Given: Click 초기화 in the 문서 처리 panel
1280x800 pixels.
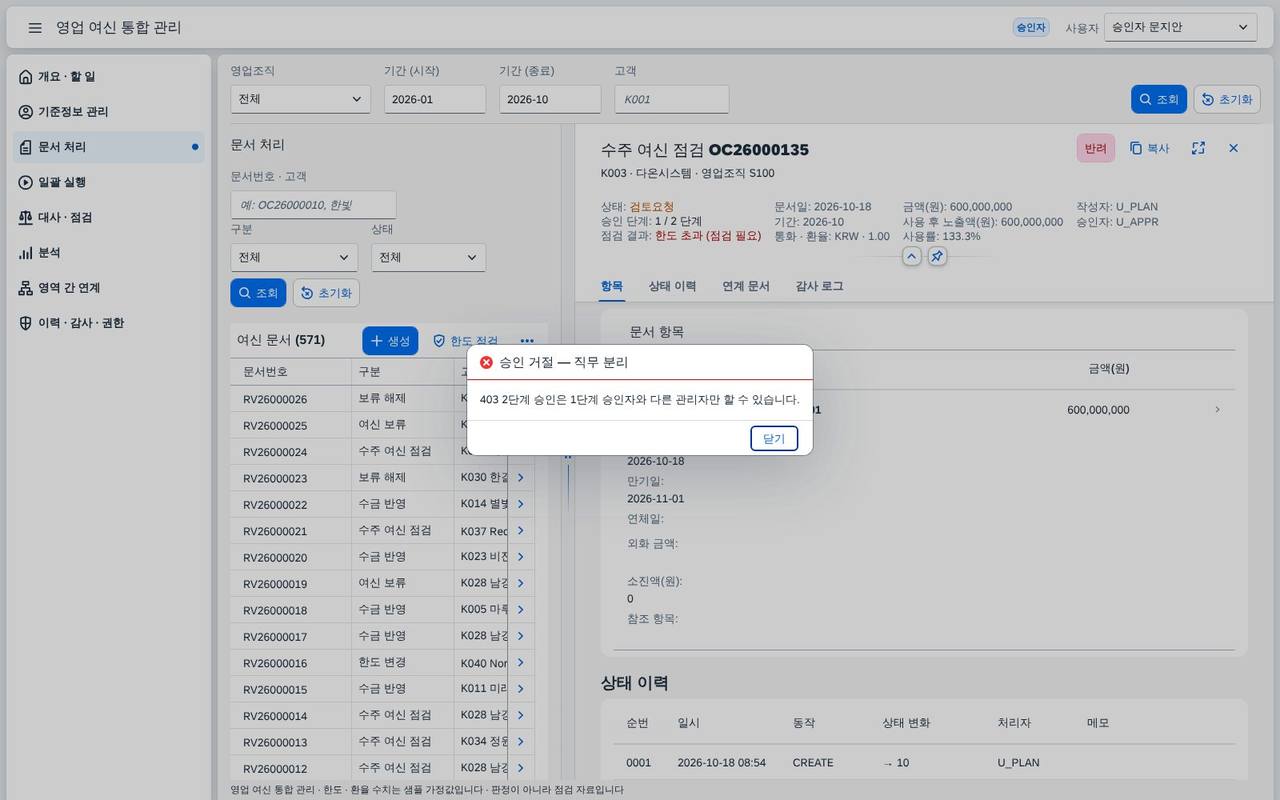Looking at the screenshot, I should [326, 293].
